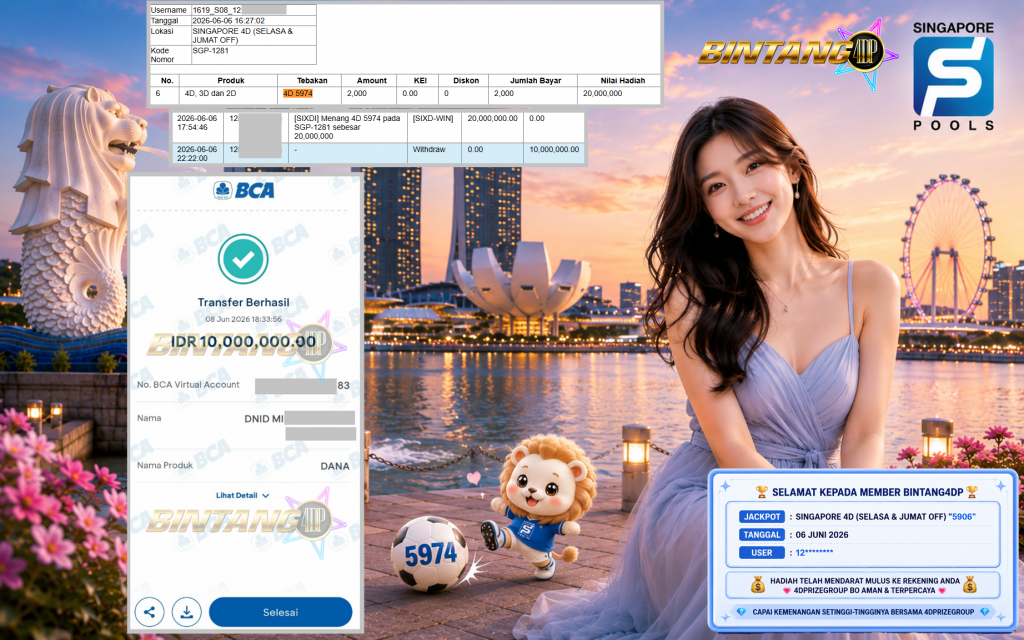Click the 'KEI' column header

[x=420, y=80]
